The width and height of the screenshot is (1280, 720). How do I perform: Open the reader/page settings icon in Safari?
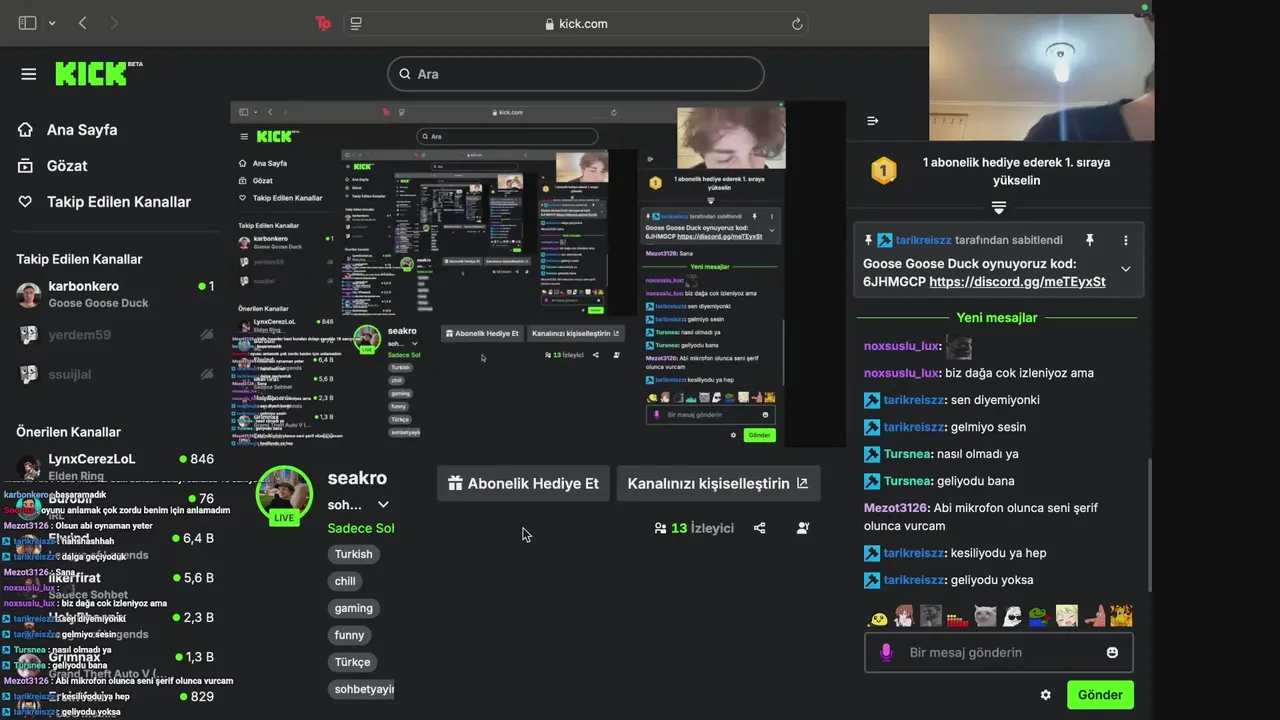coord(357,23)
